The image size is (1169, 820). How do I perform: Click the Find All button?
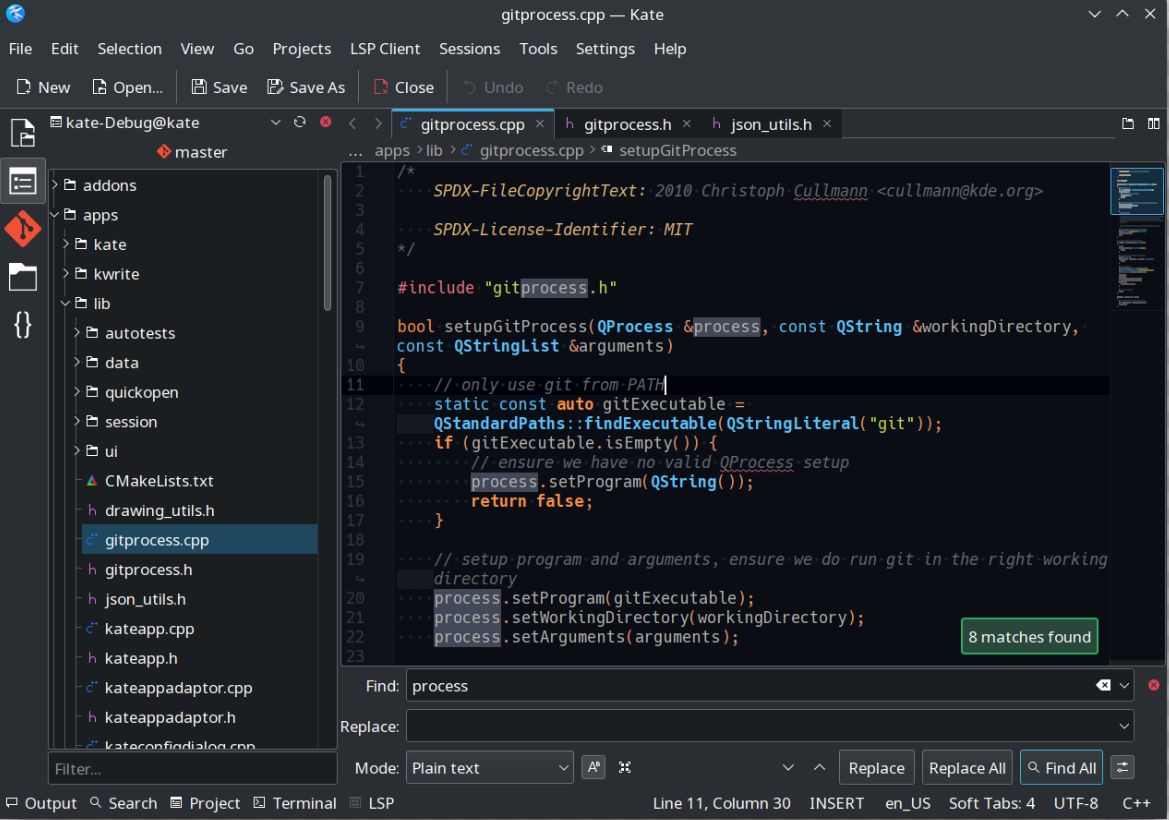pyautogui.click(x=1060, y=768)
